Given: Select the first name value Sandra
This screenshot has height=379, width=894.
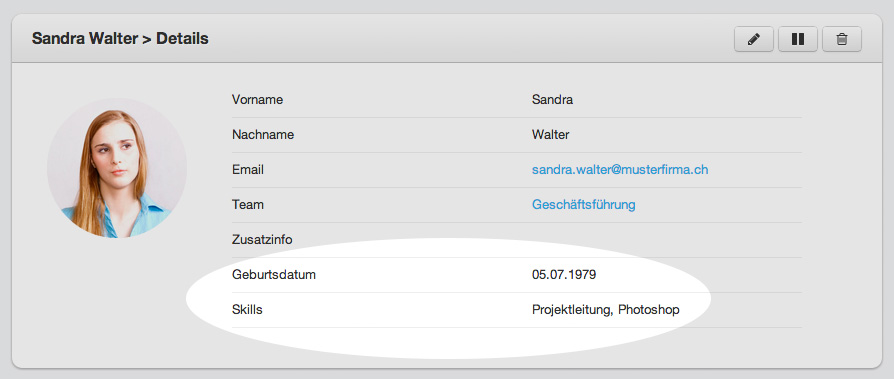Looking at the screenshot, I should point(552,100).
